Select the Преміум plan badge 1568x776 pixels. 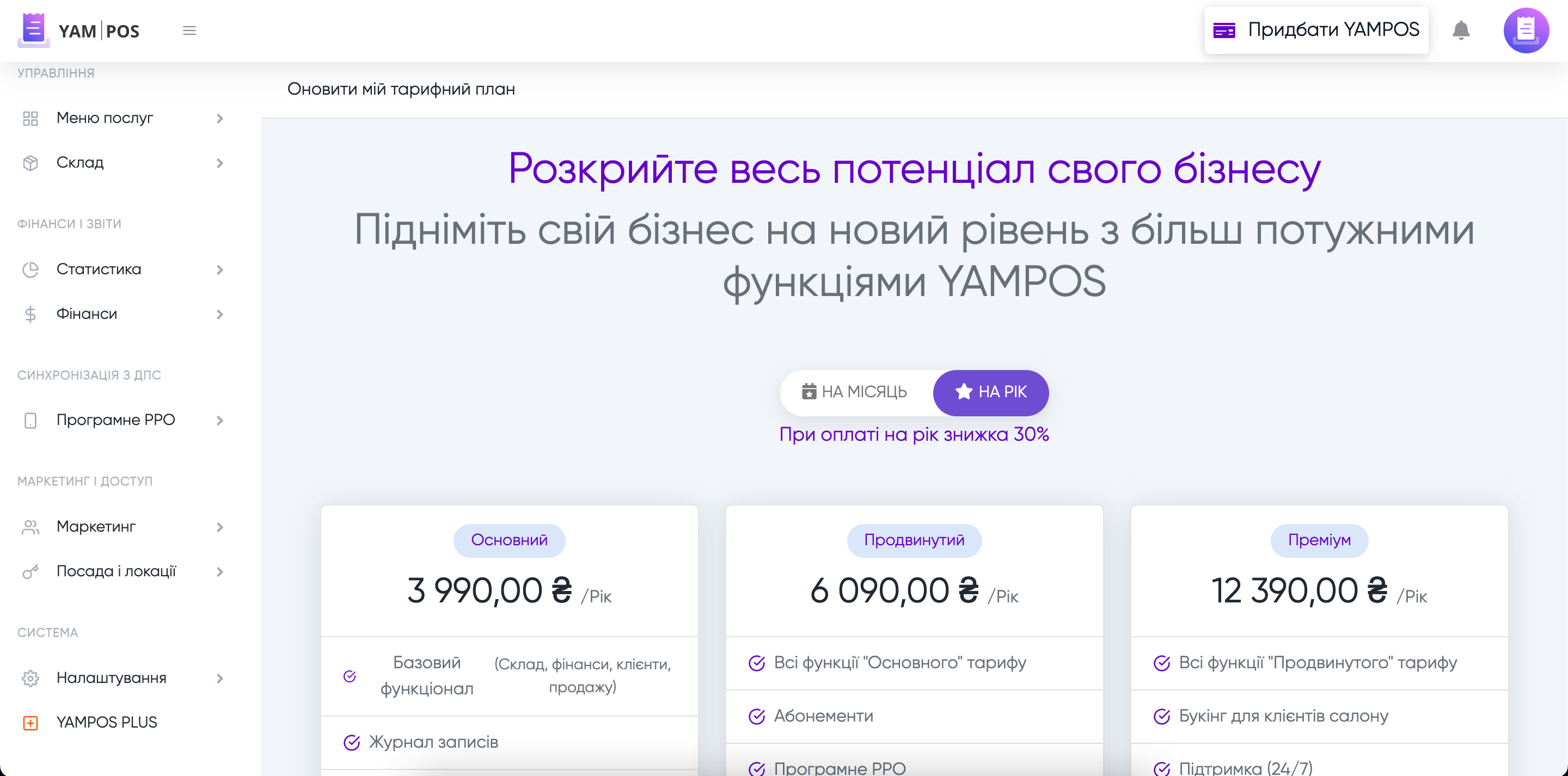click(x=1319, y=540)
